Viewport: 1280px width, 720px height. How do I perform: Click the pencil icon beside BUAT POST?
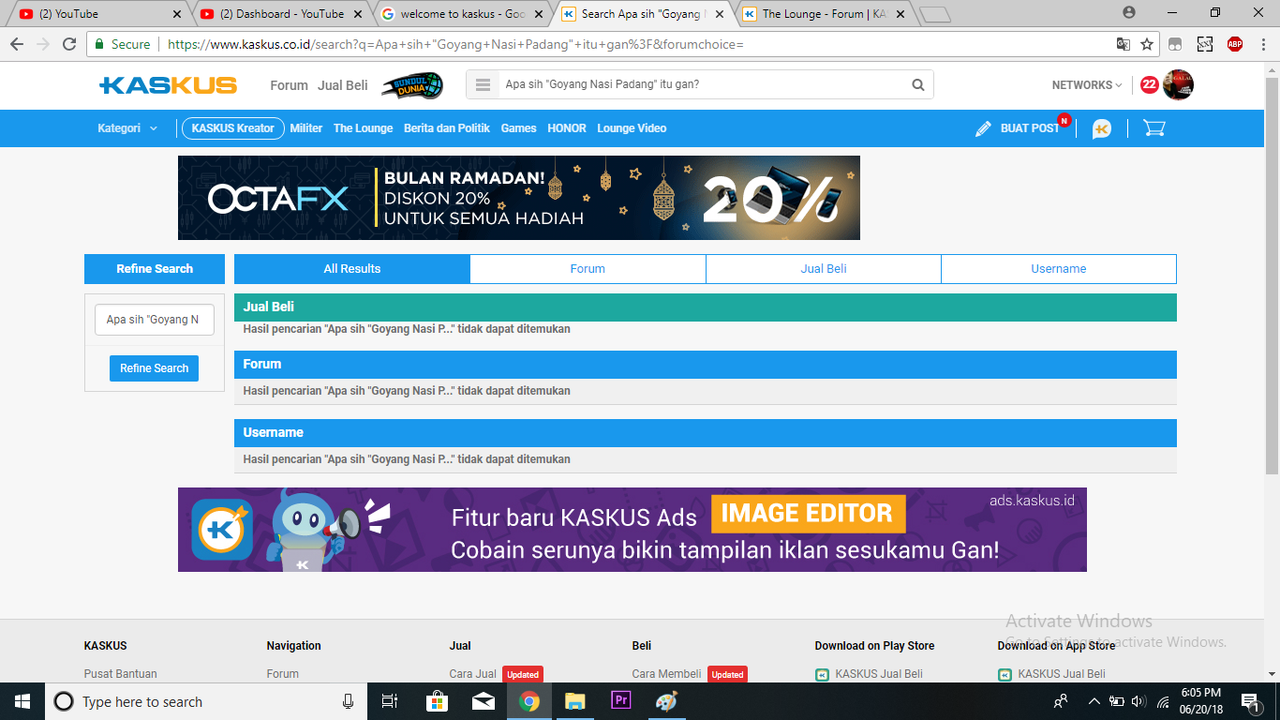983,129
